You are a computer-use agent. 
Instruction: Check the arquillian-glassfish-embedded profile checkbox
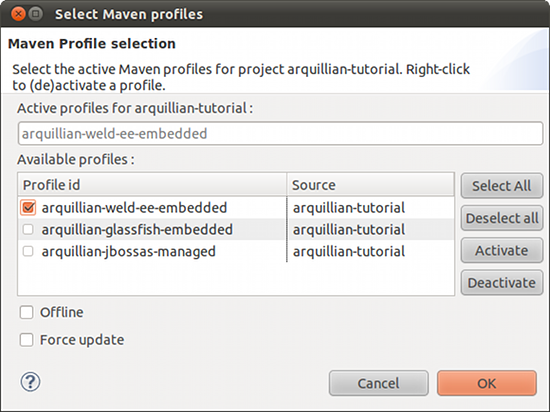[x=28, y=230]
